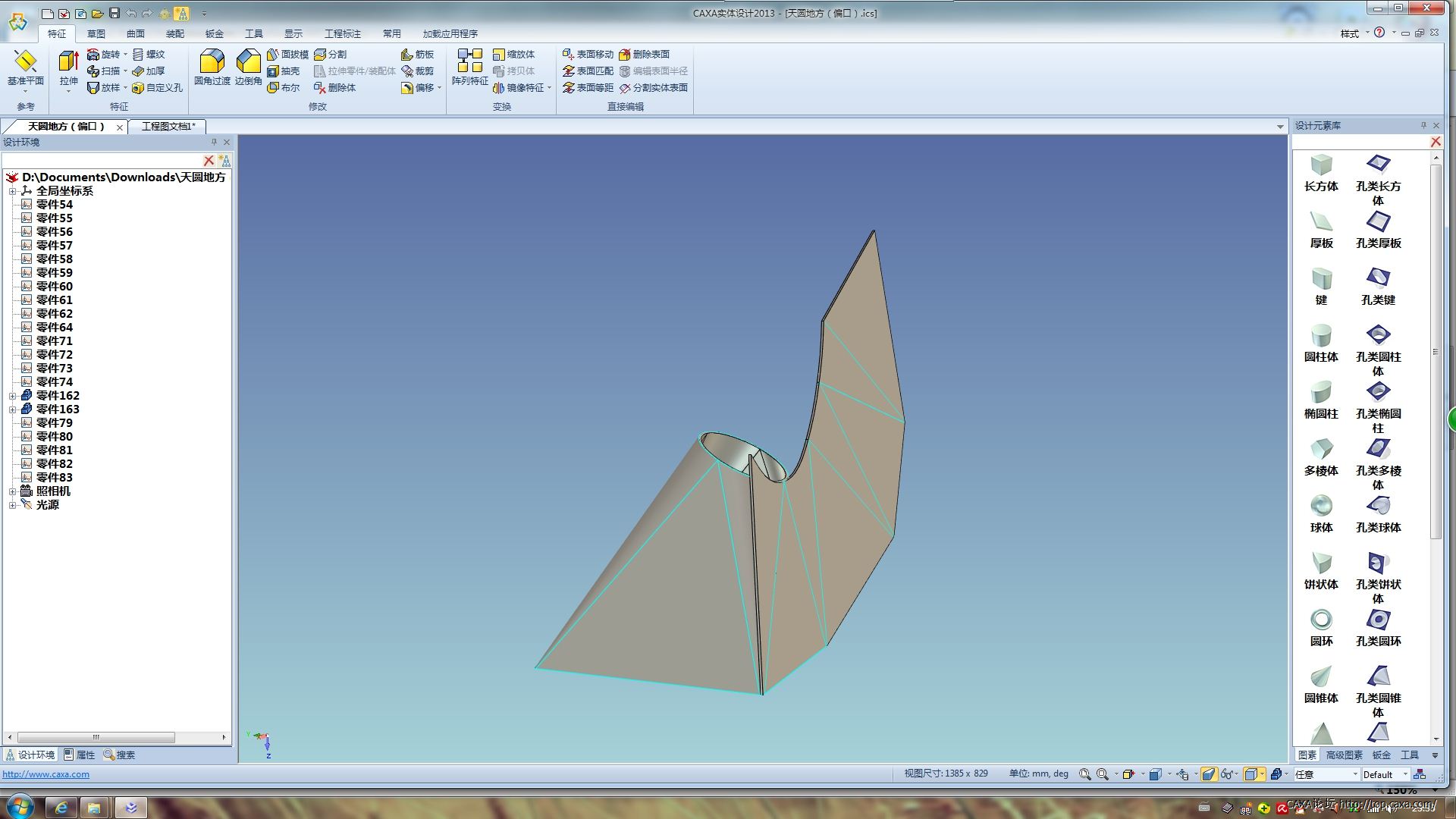
Task: Toggle the design tree icon in quick access toolbar
Action: (x=182, y=13)
